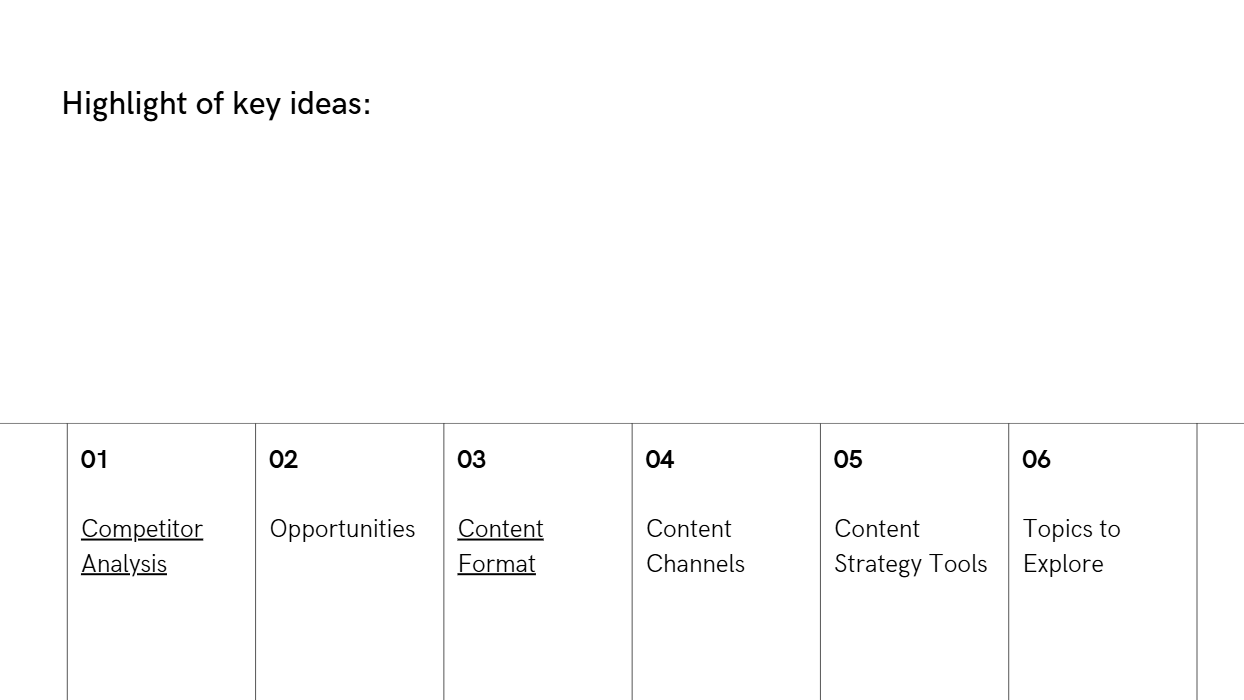Click the empty cell right of column 06

click(1220, 560)
